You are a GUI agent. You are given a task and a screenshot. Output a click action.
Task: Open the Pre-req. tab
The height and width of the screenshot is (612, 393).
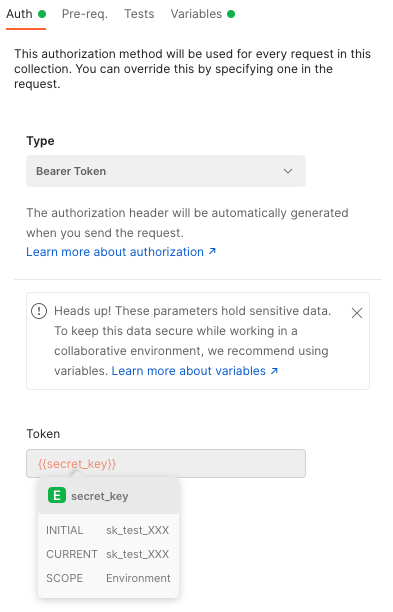point(85,14)
